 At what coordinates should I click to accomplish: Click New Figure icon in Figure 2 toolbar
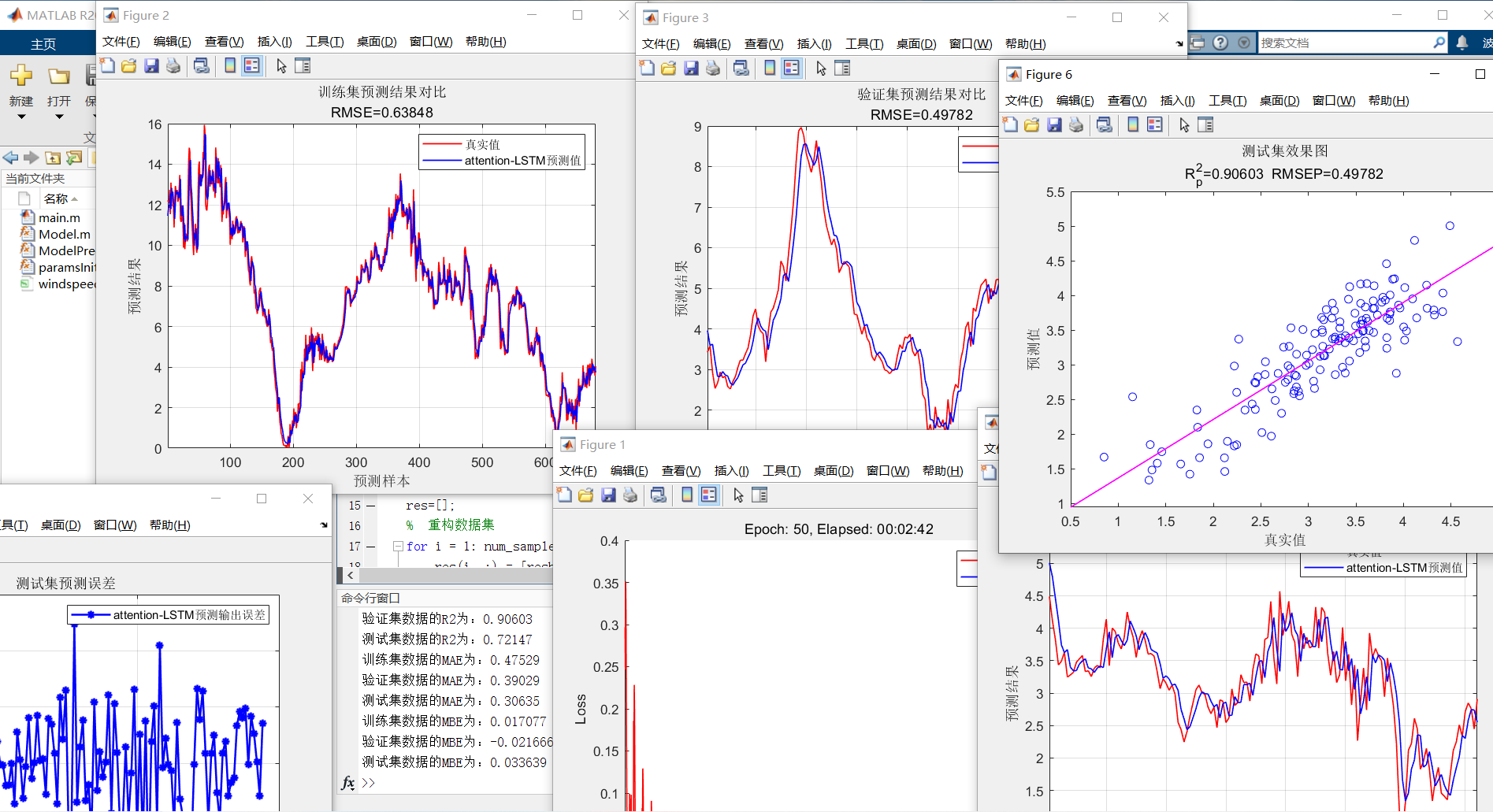point(107,66)
